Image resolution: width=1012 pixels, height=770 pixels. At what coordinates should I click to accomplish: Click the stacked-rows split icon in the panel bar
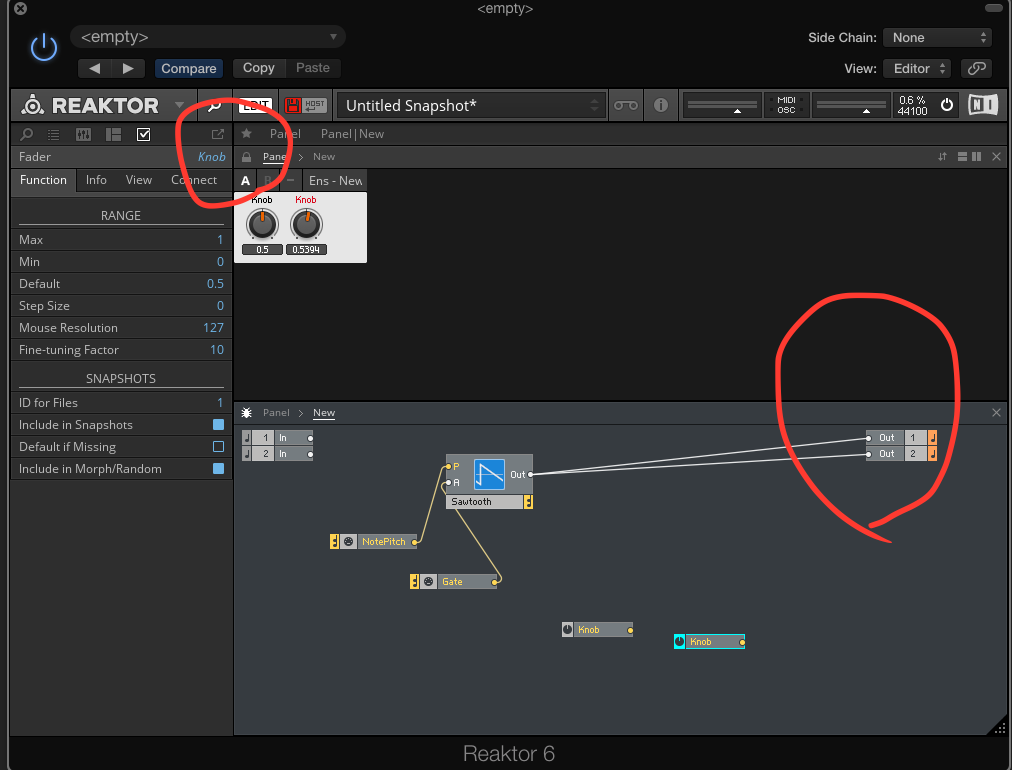click(x=962, y=157)
